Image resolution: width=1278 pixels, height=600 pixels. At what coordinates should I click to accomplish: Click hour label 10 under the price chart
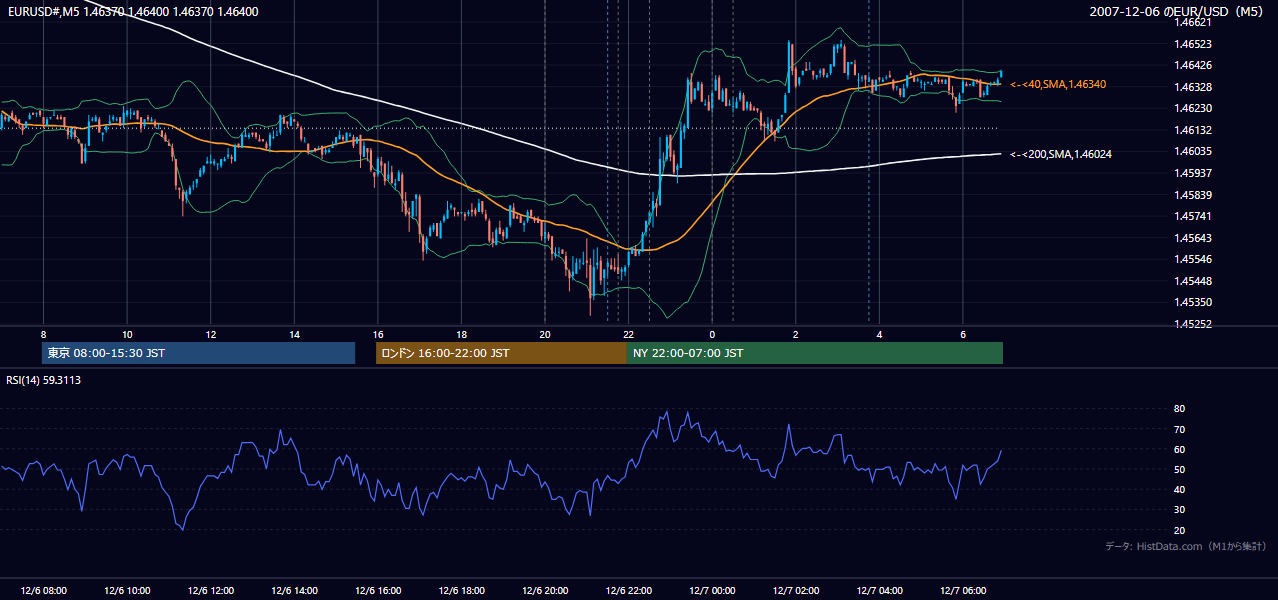127,334
